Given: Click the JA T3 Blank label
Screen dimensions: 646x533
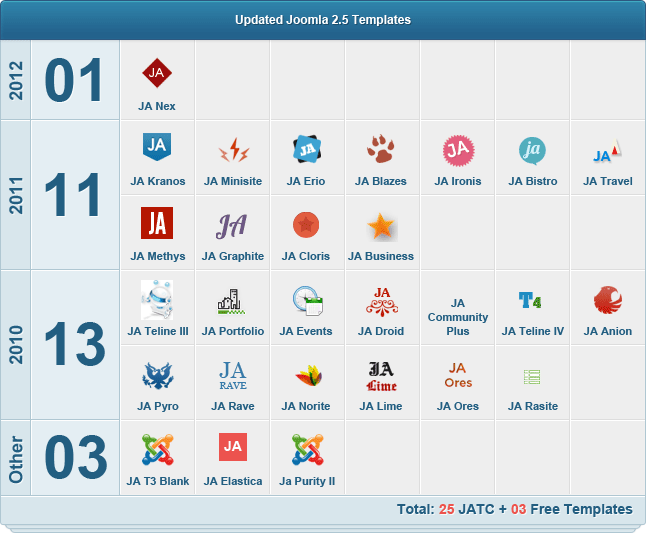Looking at the screenshot, I should 158,481.
